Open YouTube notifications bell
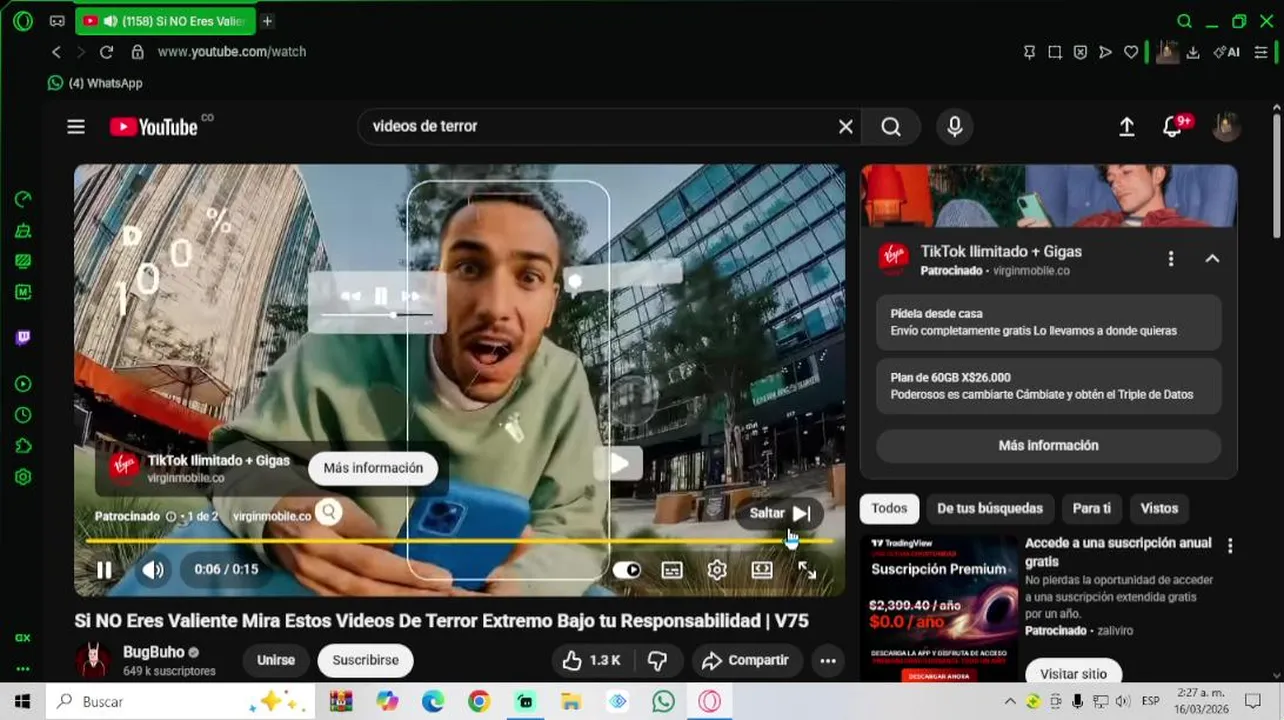Image resolution: width=1284 pixels, height=720 pixels. tap(1173, 127)
